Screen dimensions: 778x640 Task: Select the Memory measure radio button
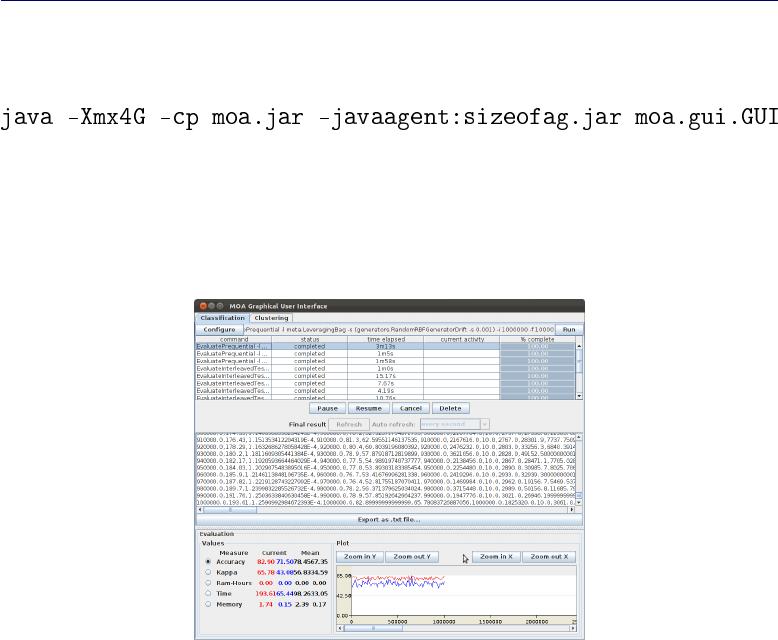coord(208,604)
